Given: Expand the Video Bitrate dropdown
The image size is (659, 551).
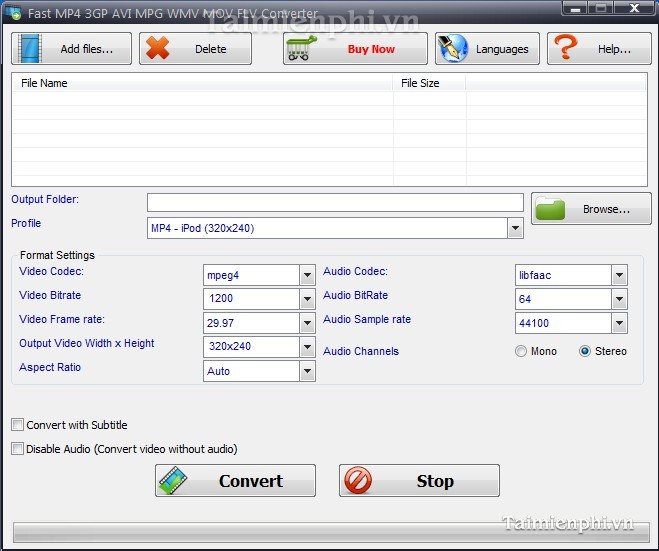Looking at the screenshot, I should (307, 299).
